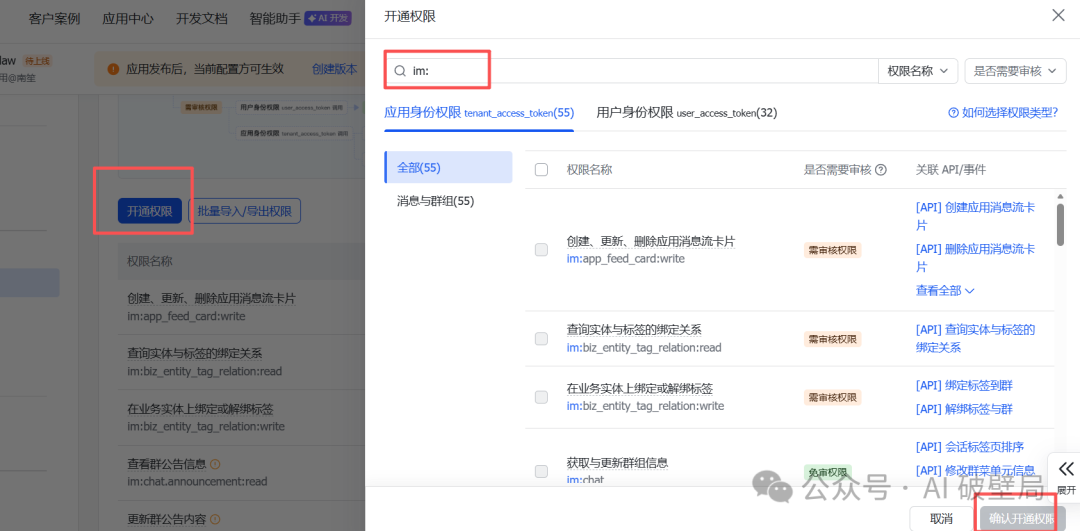Click the search magnifier icon in permission dialog

point(399,71)
